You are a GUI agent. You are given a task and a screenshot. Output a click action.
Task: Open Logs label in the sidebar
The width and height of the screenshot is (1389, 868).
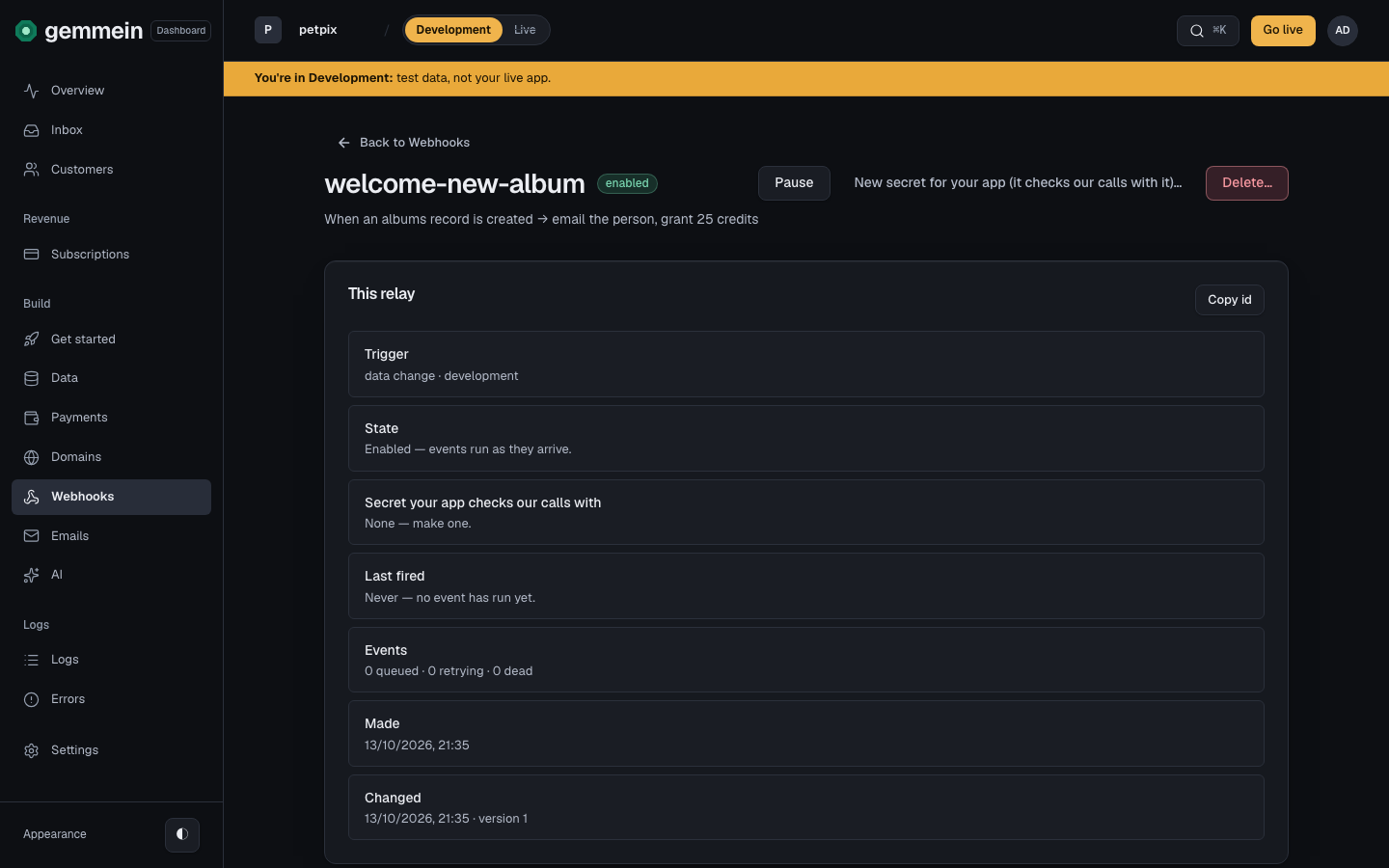point(65,660)
